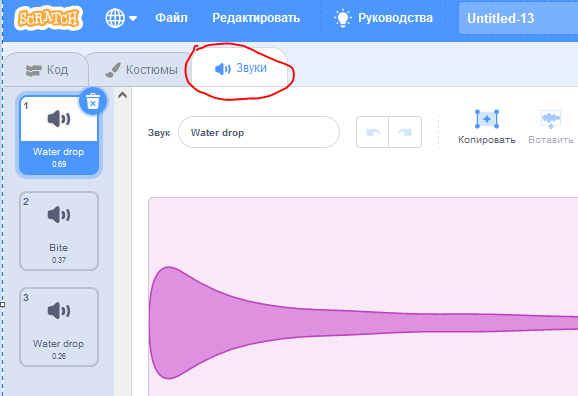Image resolution: width=578 pixels, height=396 pixels.
Task: Select the Bite sound
Action: [59, 231]
